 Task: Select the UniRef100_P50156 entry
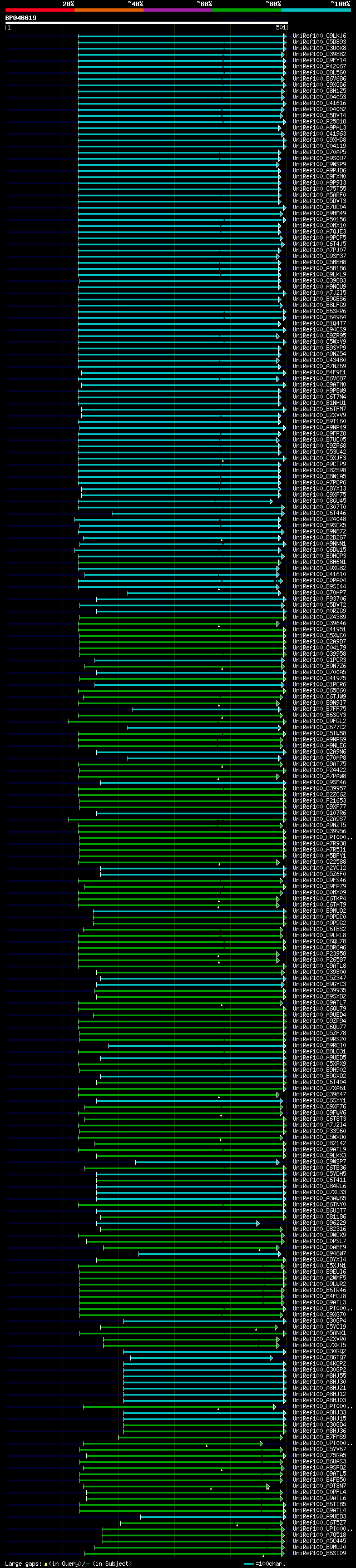pyautogui.click(x=319, y=220)
